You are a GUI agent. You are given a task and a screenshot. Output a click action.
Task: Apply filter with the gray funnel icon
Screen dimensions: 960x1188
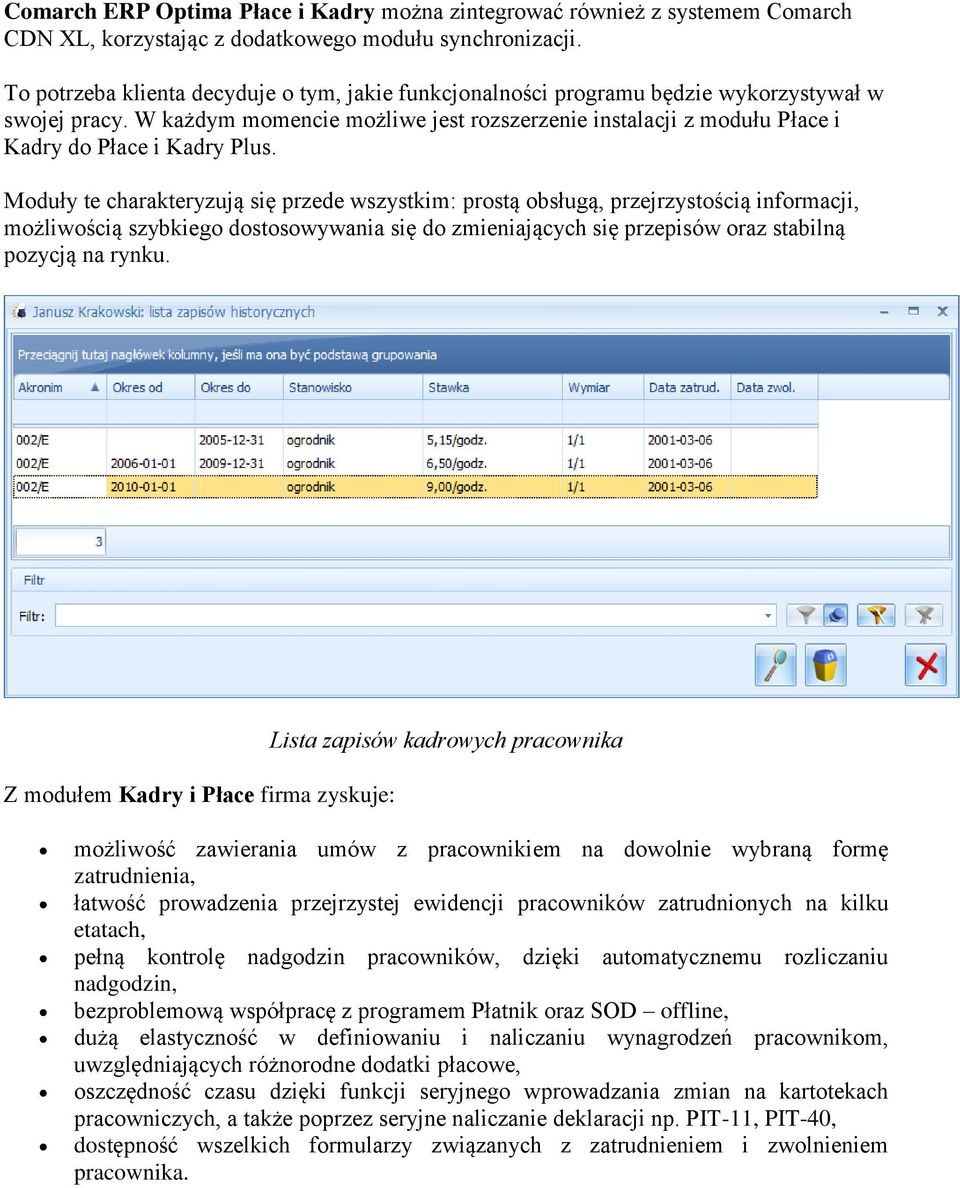click(x=805, y=615)
